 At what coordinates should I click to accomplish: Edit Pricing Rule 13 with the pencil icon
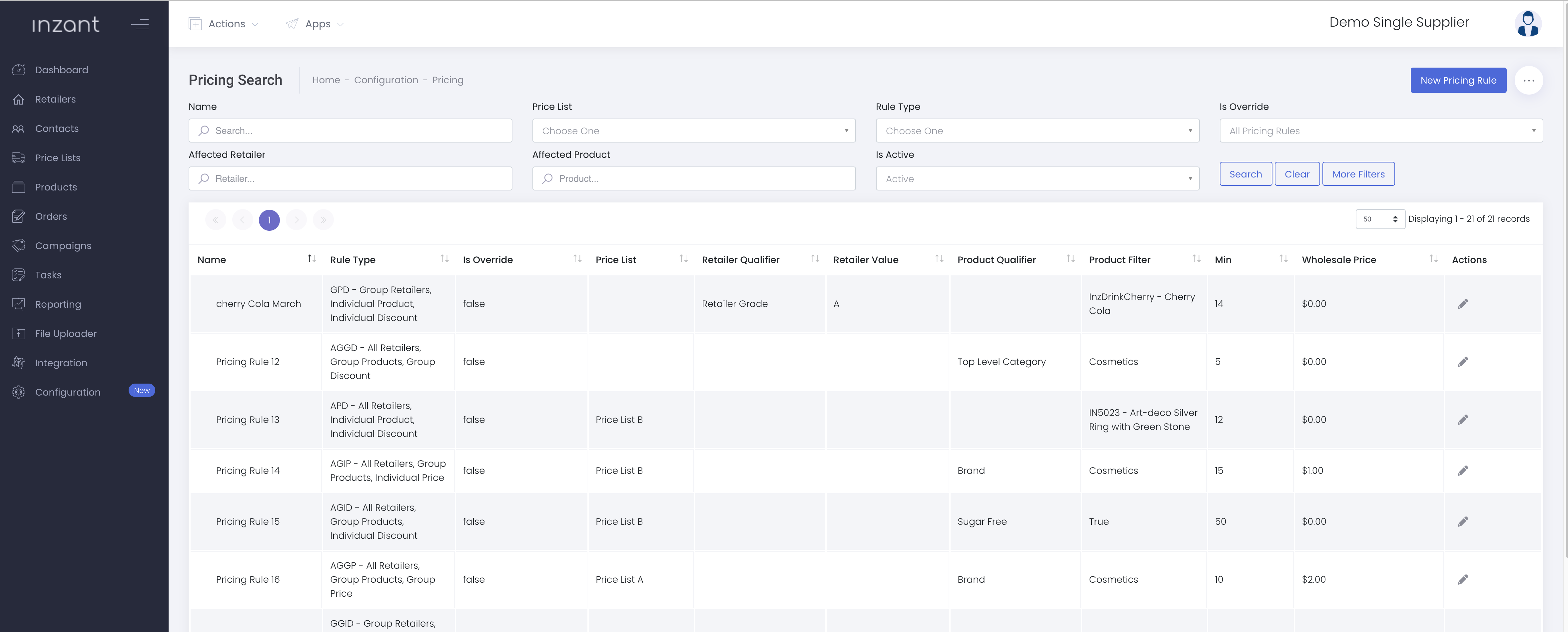coord(1463,420)
